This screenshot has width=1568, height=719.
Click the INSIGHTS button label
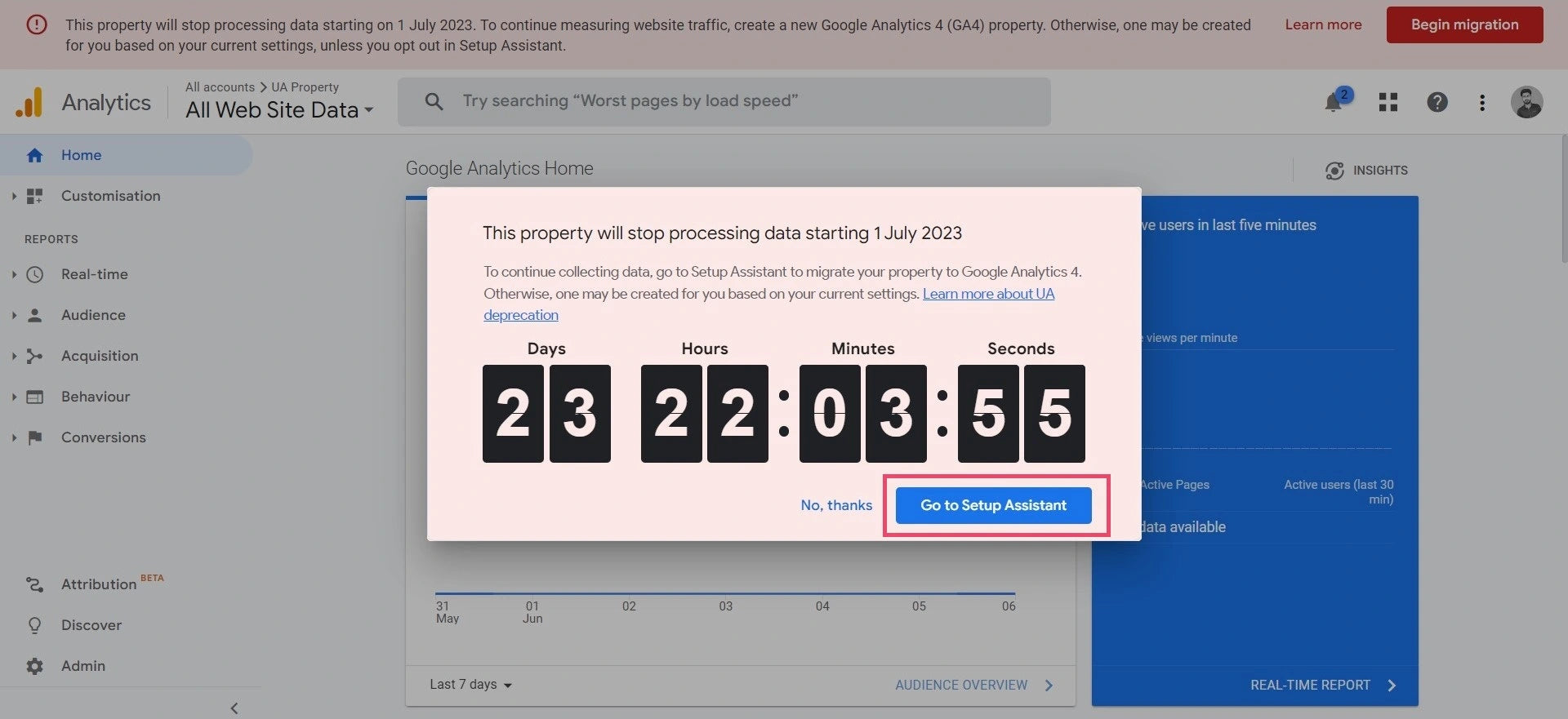[x=1380, y=171]
